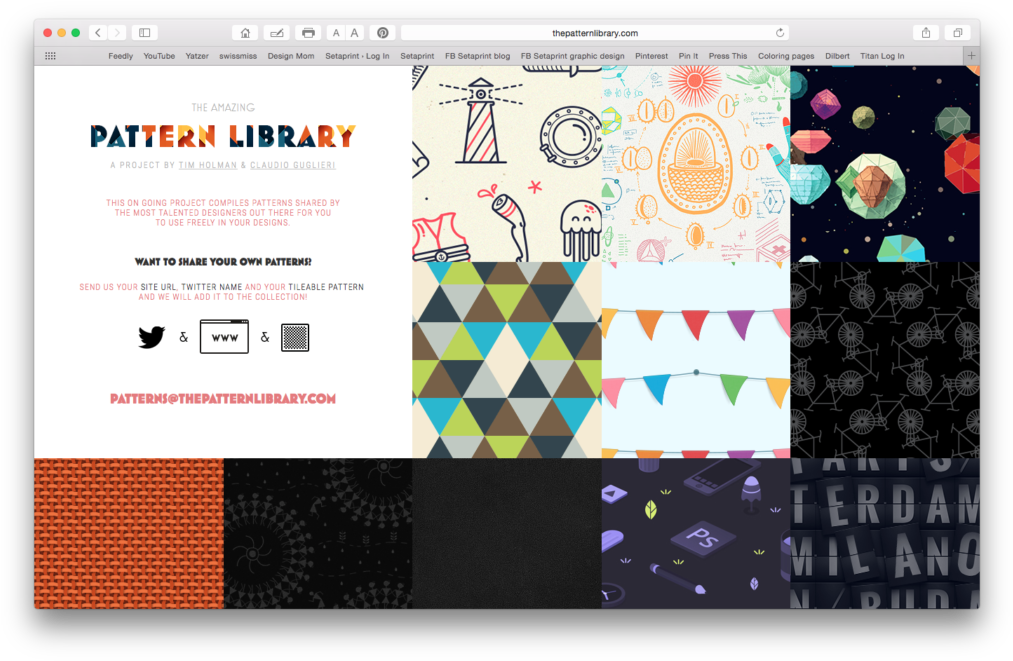The image size is (1013, 661).
Task: Decrease text size with the small A
Action: (x=337, y=31)
